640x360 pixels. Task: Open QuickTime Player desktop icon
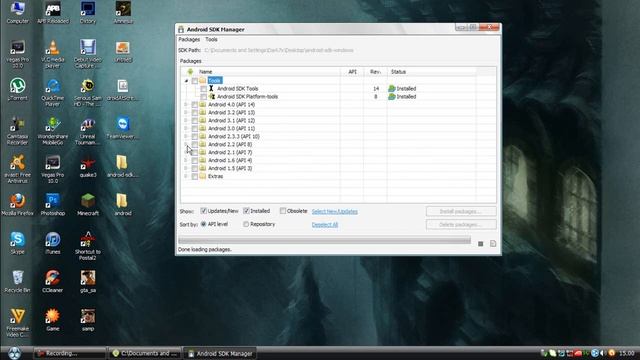click(53, 92)
